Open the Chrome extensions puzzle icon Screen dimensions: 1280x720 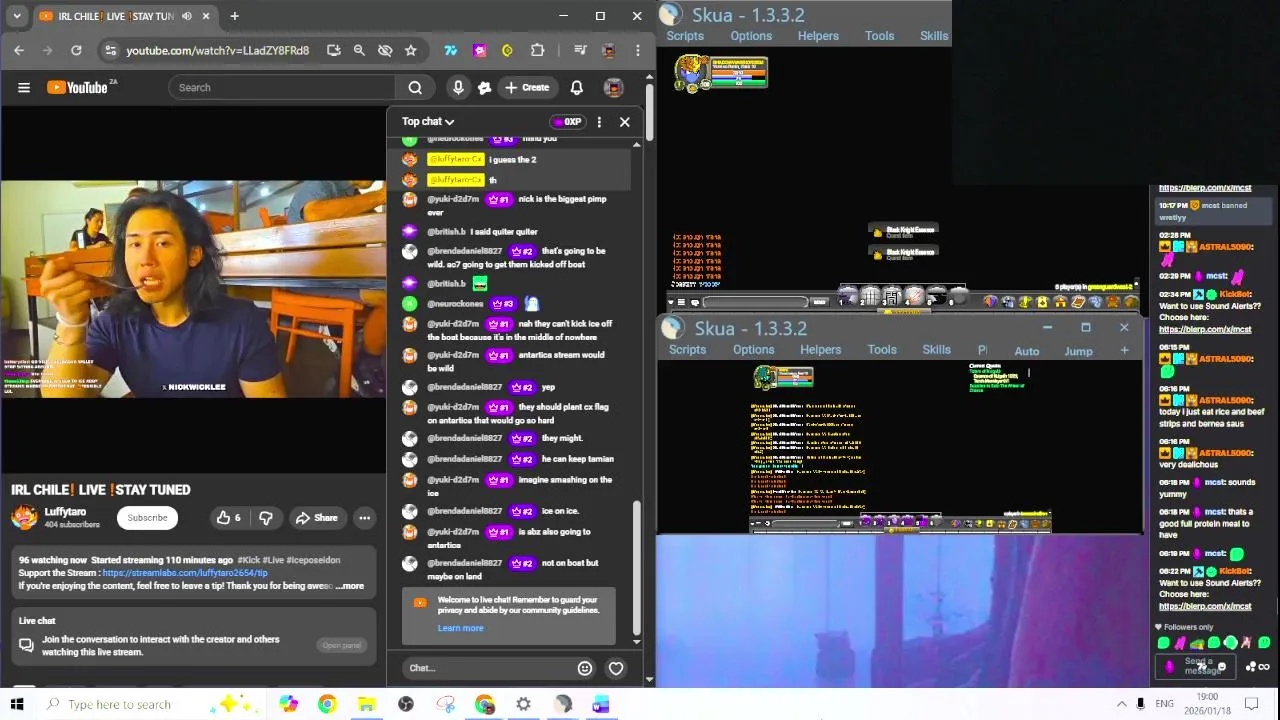tap(538, 50)
